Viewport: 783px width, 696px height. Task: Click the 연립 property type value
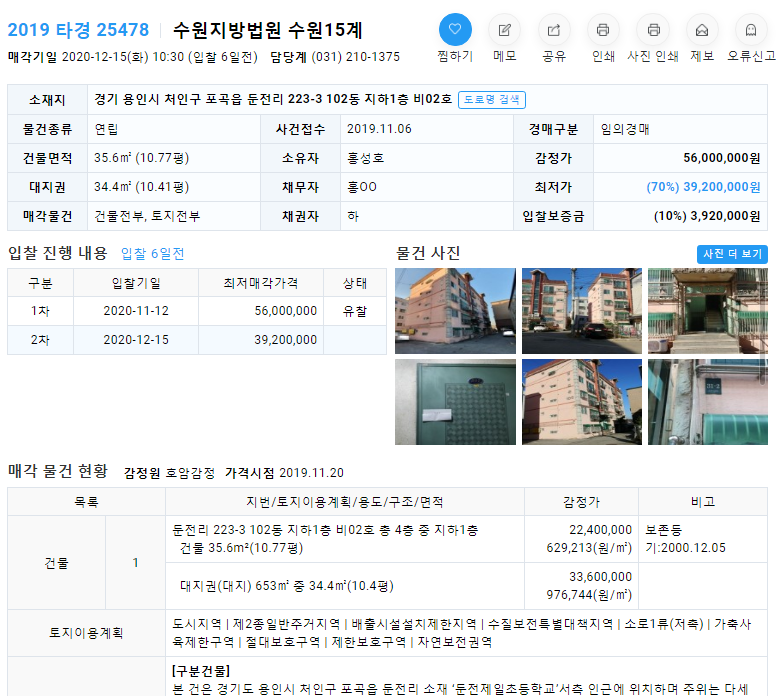[106, 129]
